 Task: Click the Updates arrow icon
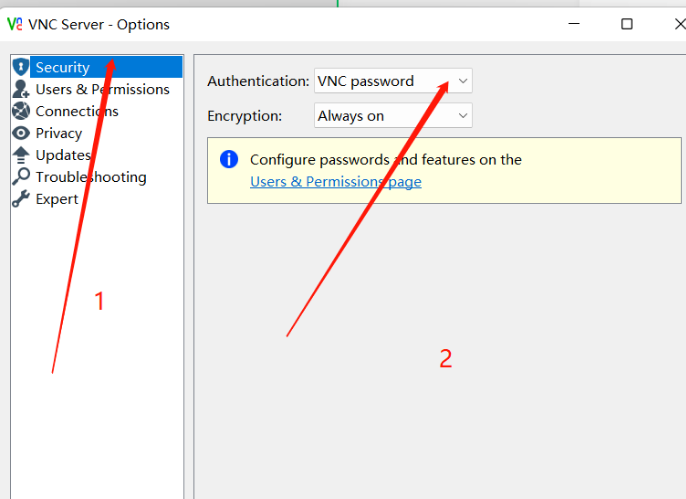(21, 155)
